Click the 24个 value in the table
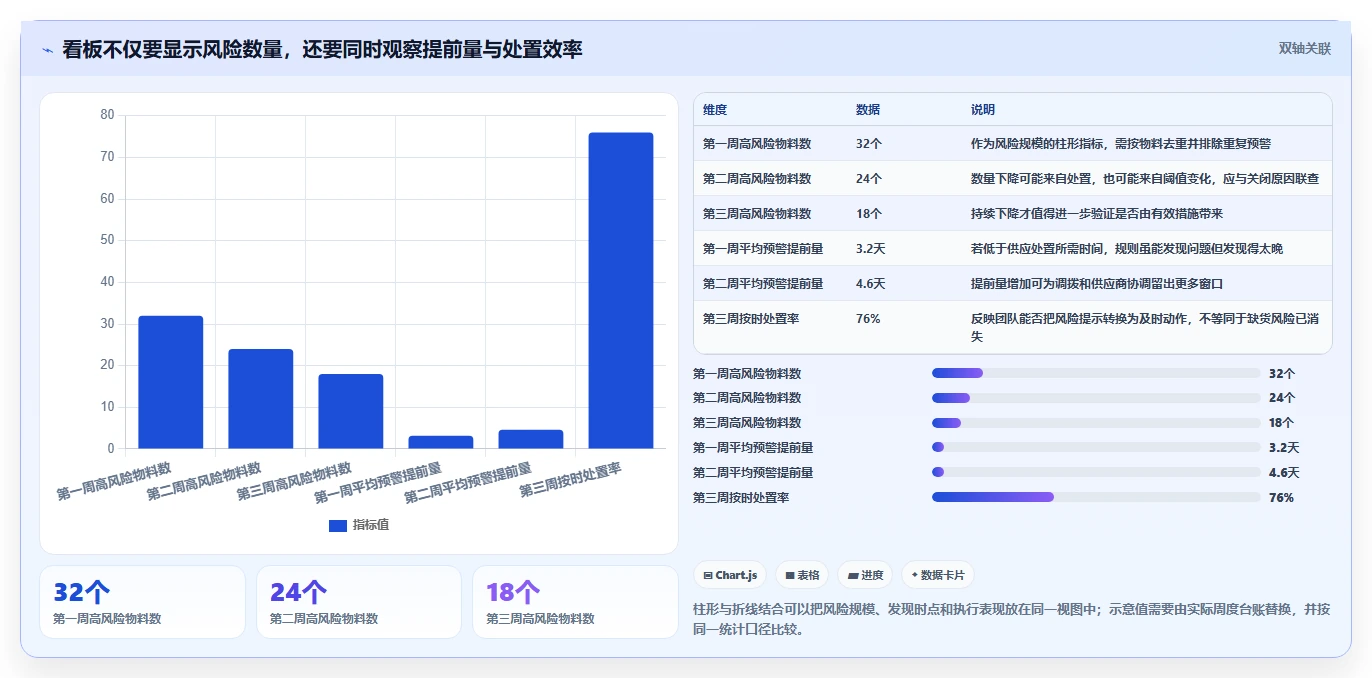Screen dimensions: 1372x678 869,179
